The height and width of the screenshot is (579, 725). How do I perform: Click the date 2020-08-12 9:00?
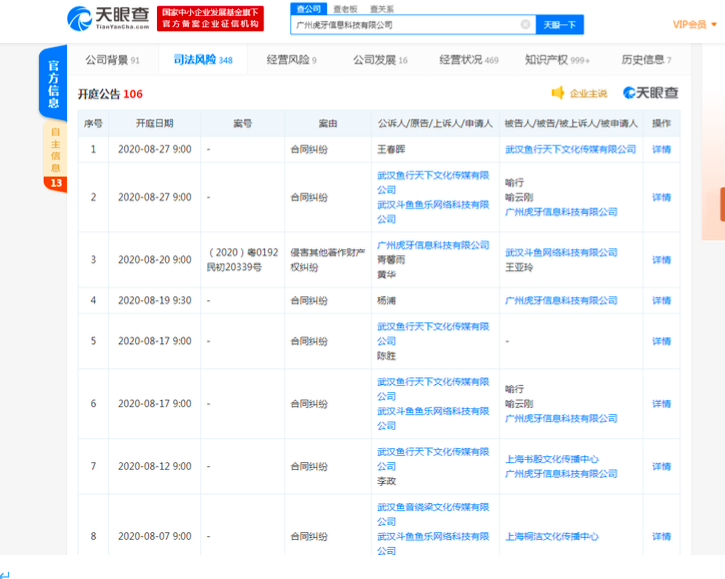coord(154,467)
